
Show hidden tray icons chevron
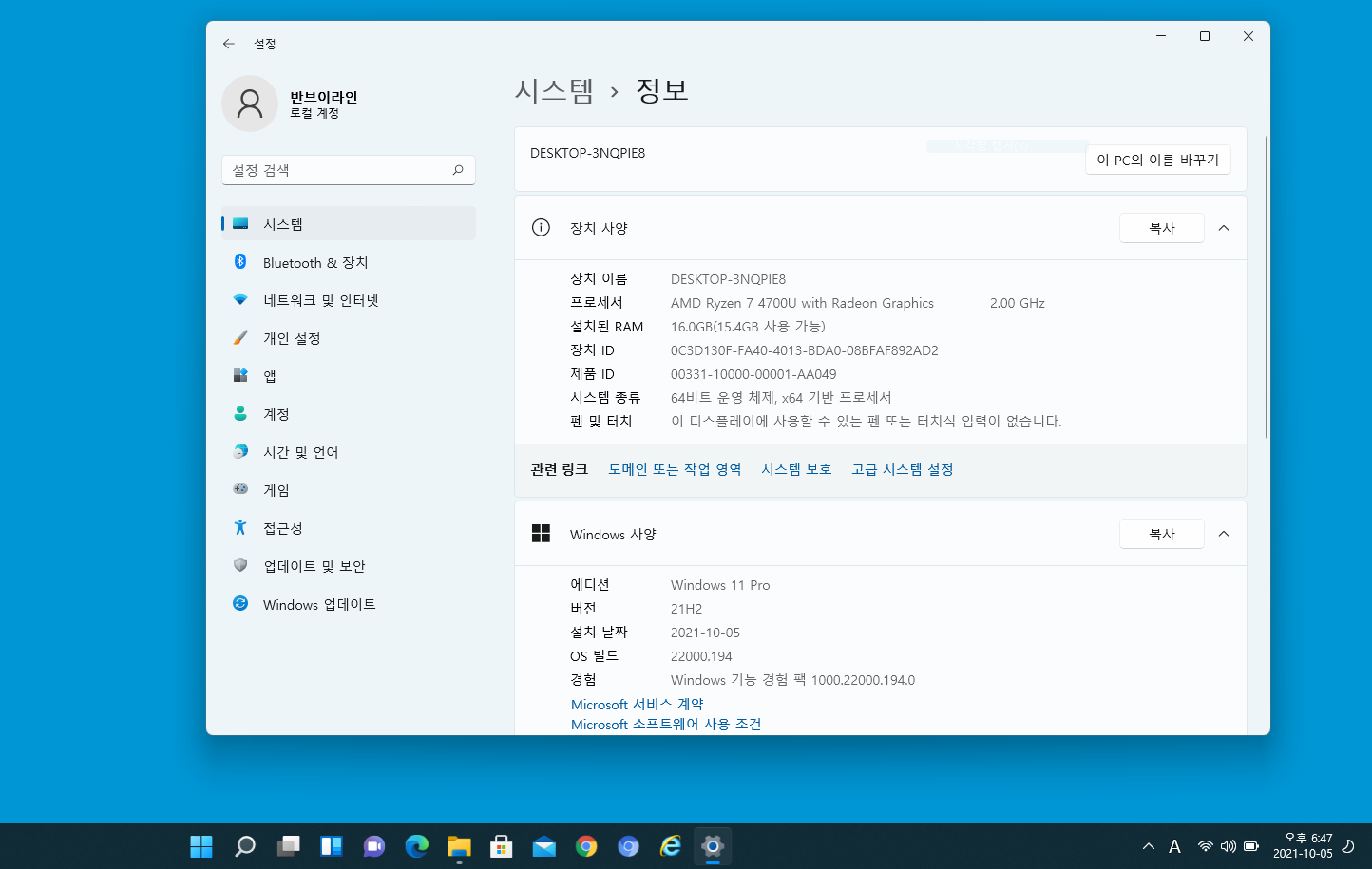pyautogui.click(x=1149, y=846)
